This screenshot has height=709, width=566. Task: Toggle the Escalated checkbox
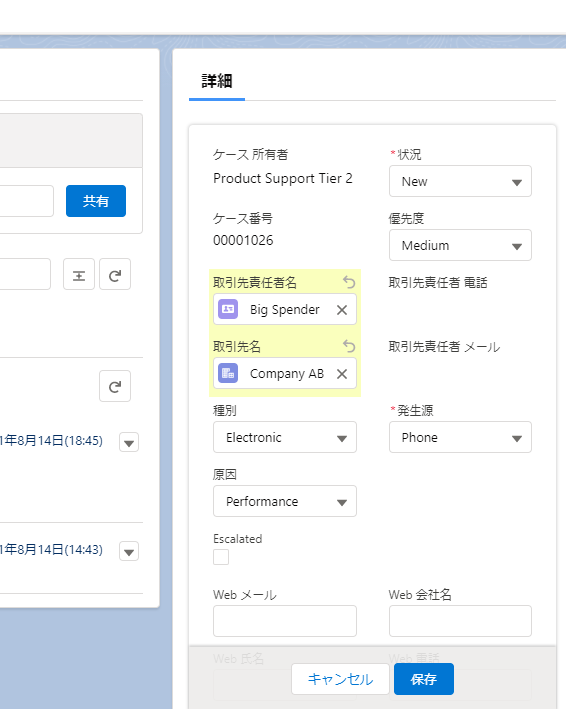pyautogui.click(x=221, y=557)
